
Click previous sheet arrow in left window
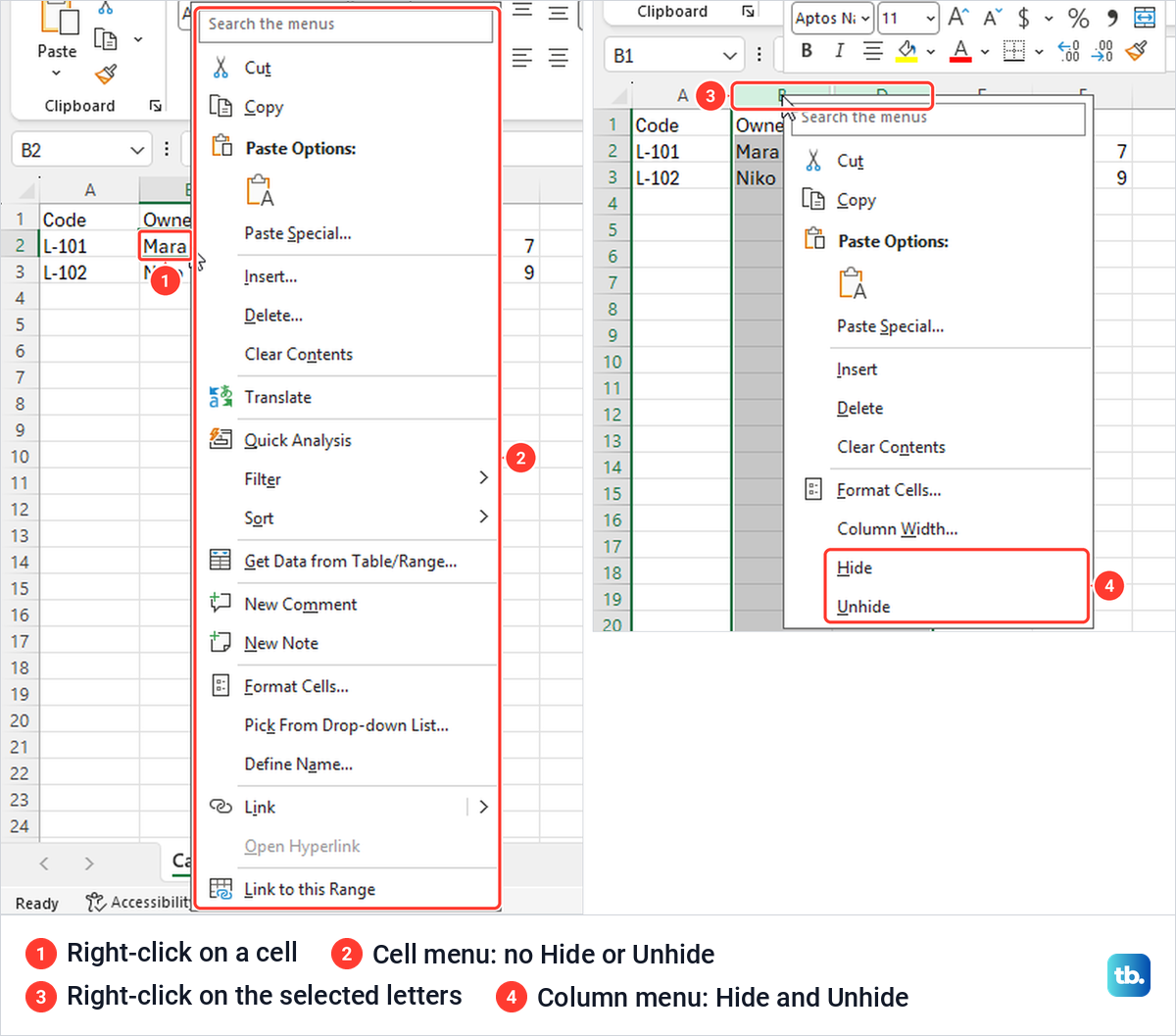click(44, 863)
